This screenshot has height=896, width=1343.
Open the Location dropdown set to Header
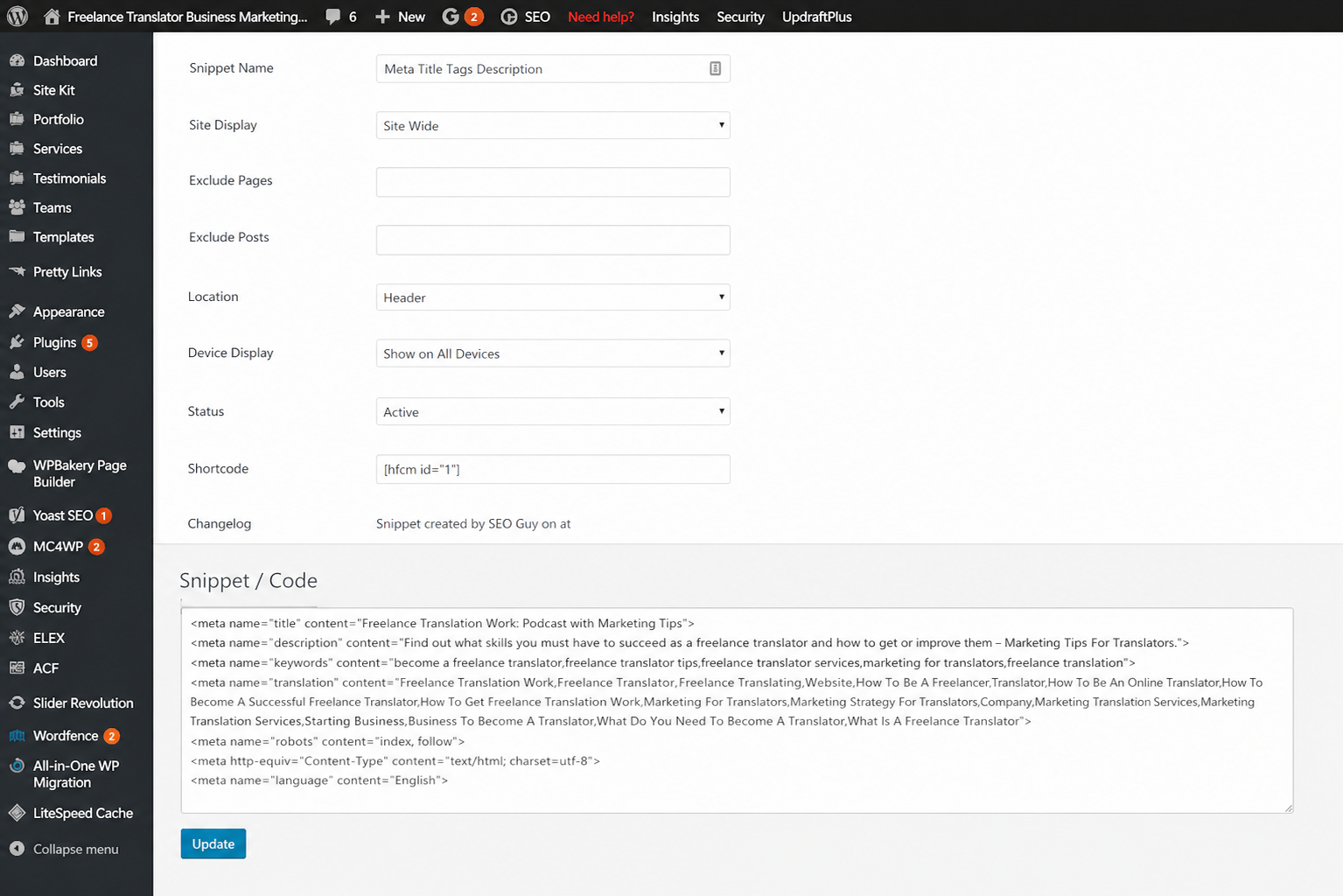pyautogui.click(x=553, y=297)
